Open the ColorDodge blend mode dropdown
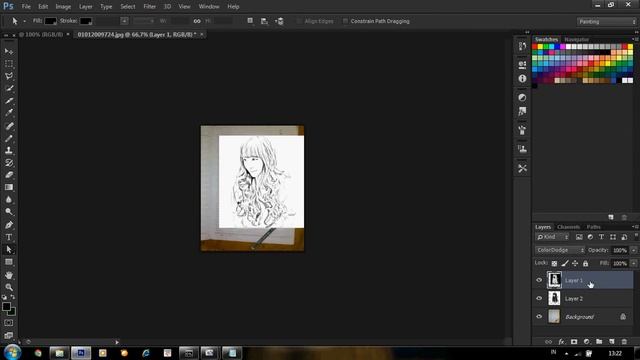 (x=560, y=250)
